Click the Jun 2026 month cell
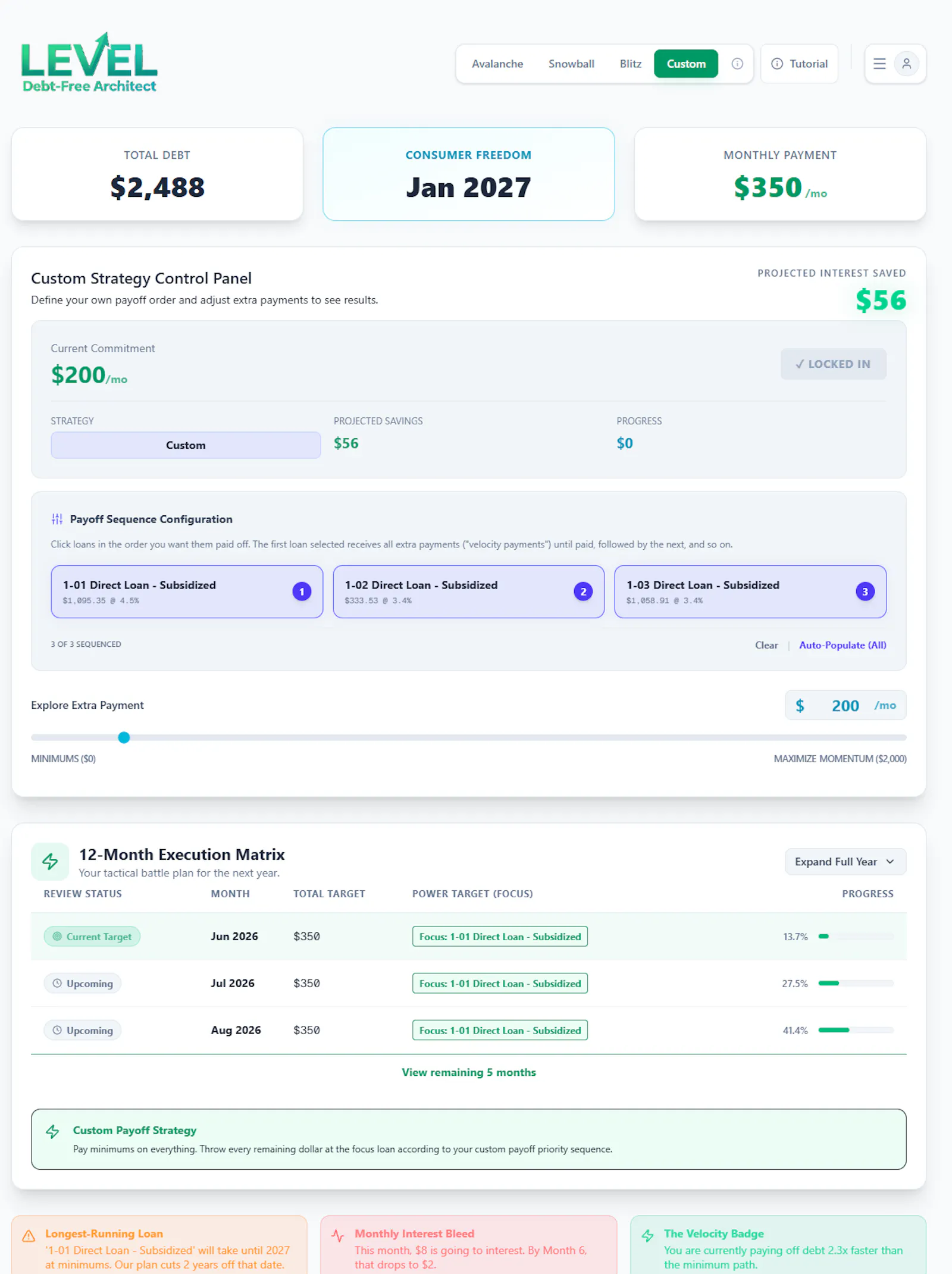The image size is (952, 1274). tap(234, 937)
